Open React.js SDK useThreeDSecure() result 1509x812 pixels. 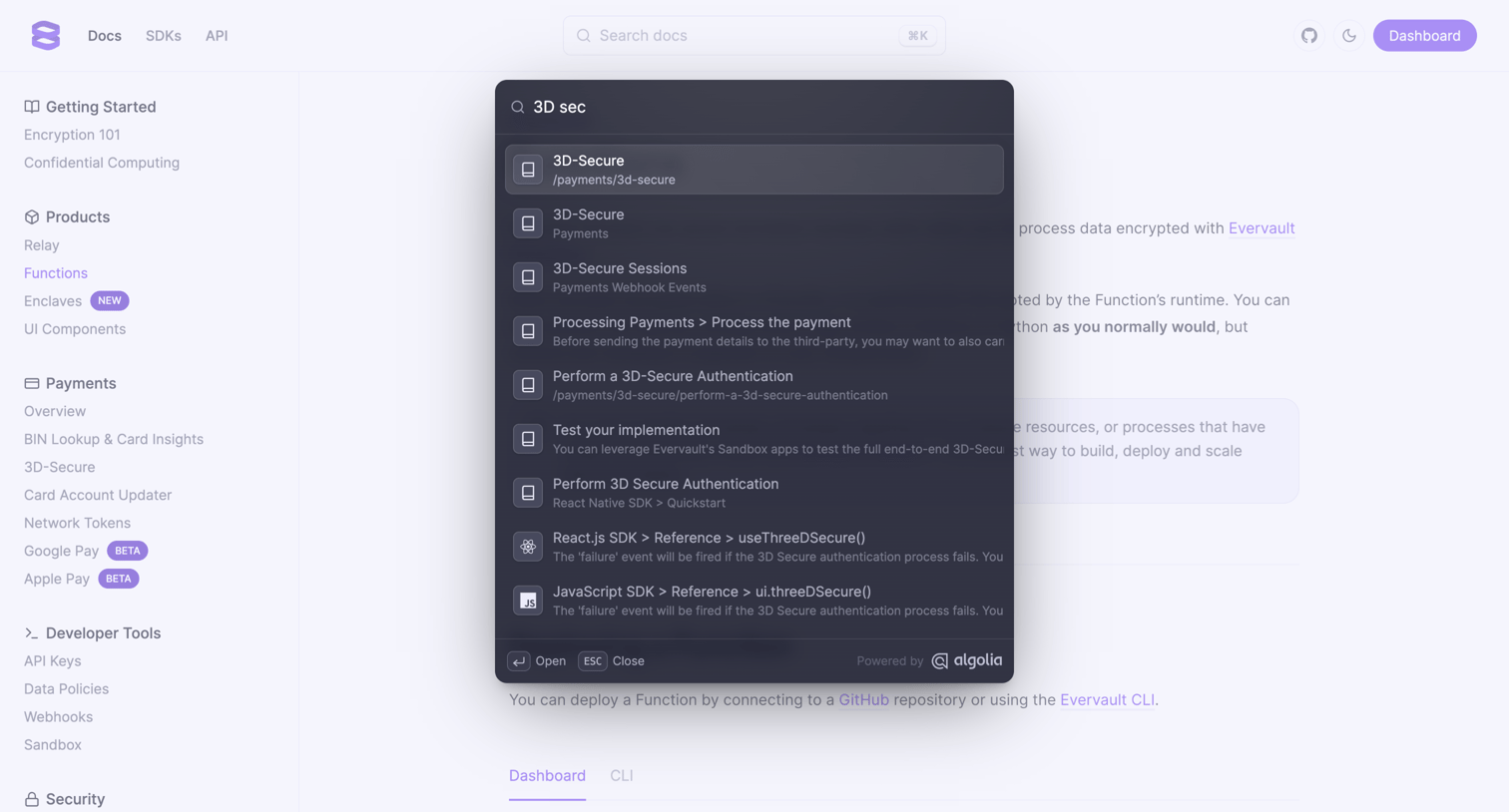[754, 547]
